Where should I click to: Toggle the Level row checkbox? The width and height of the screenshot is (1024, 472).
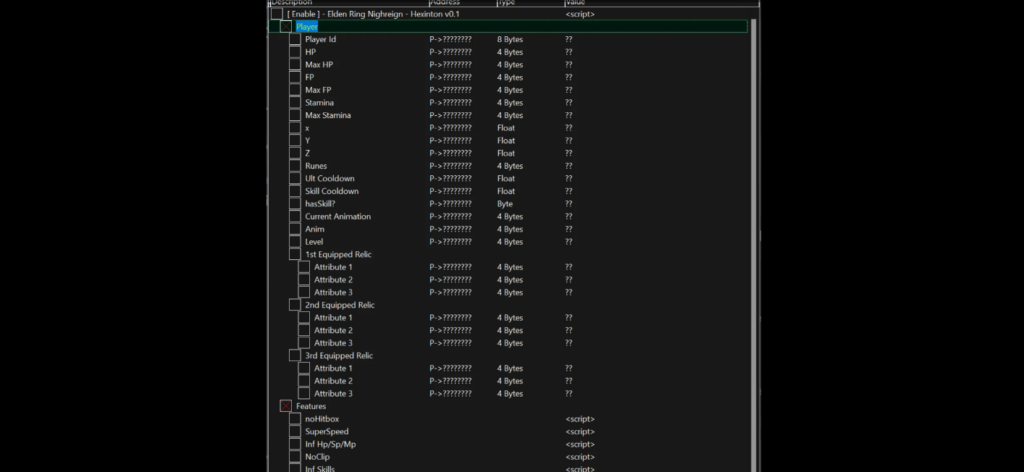pos(295,242)
